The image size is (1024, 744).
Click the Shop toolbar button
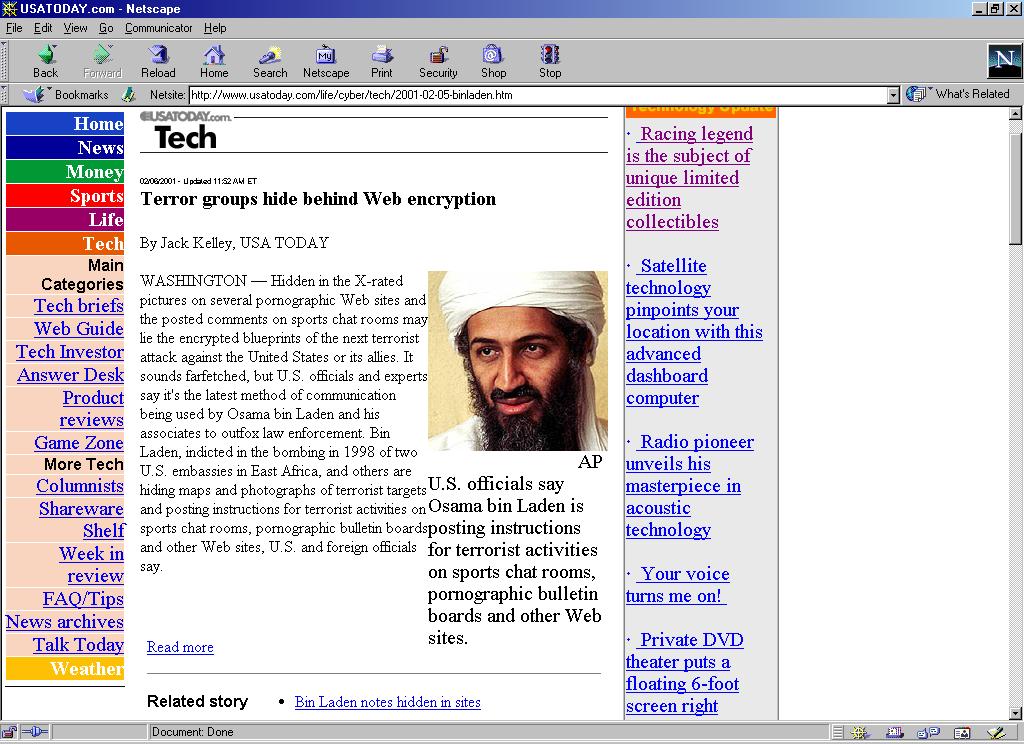click(493, 62)
